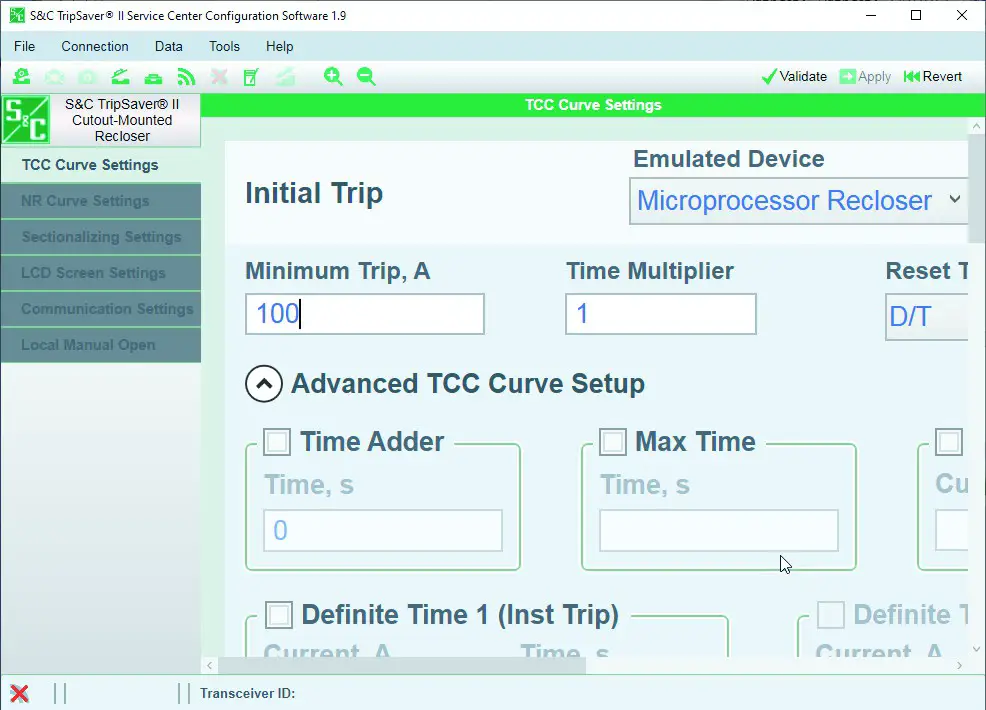986x710 pixels.
Task: Open Local Manual Open in sidebar
Action: tap(101, 345)
